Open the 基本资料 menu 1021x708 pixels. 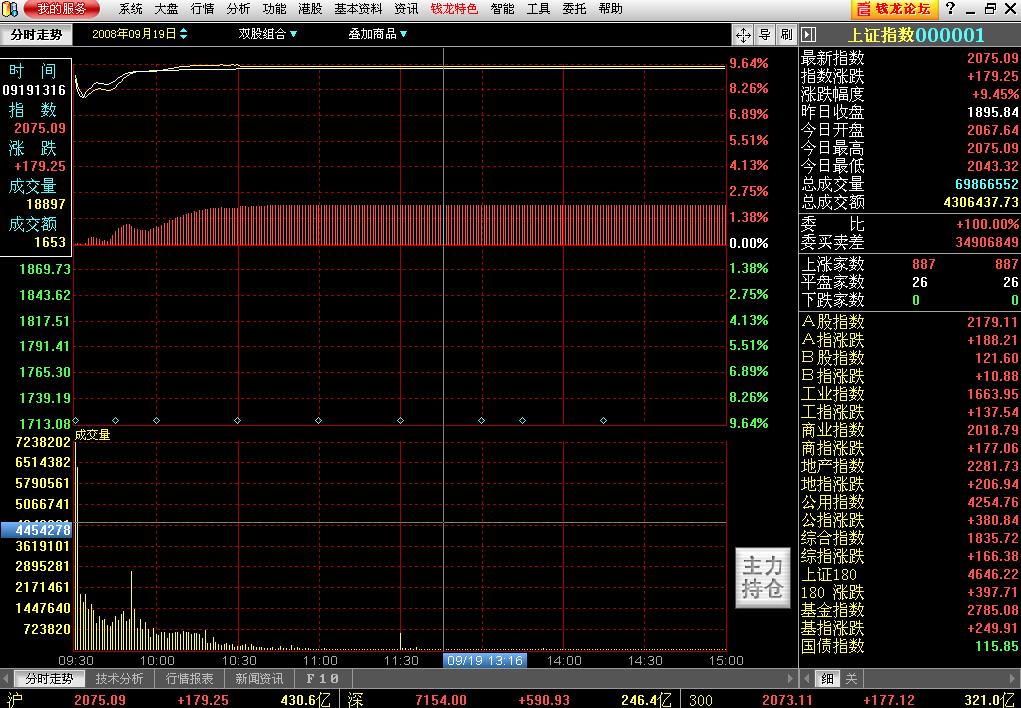(358, 9)
